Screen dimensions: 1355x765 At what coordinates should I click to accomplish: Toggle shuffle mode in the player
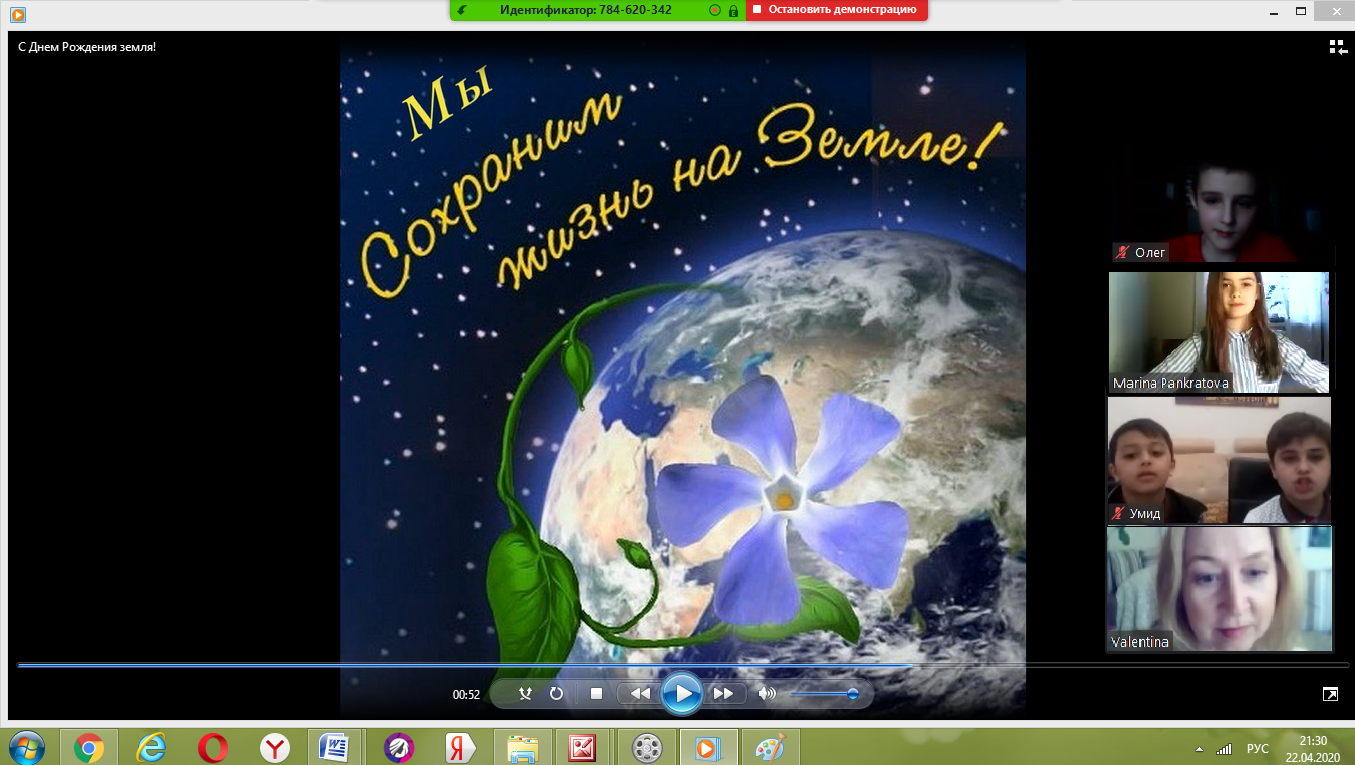[x=526, y=693]
